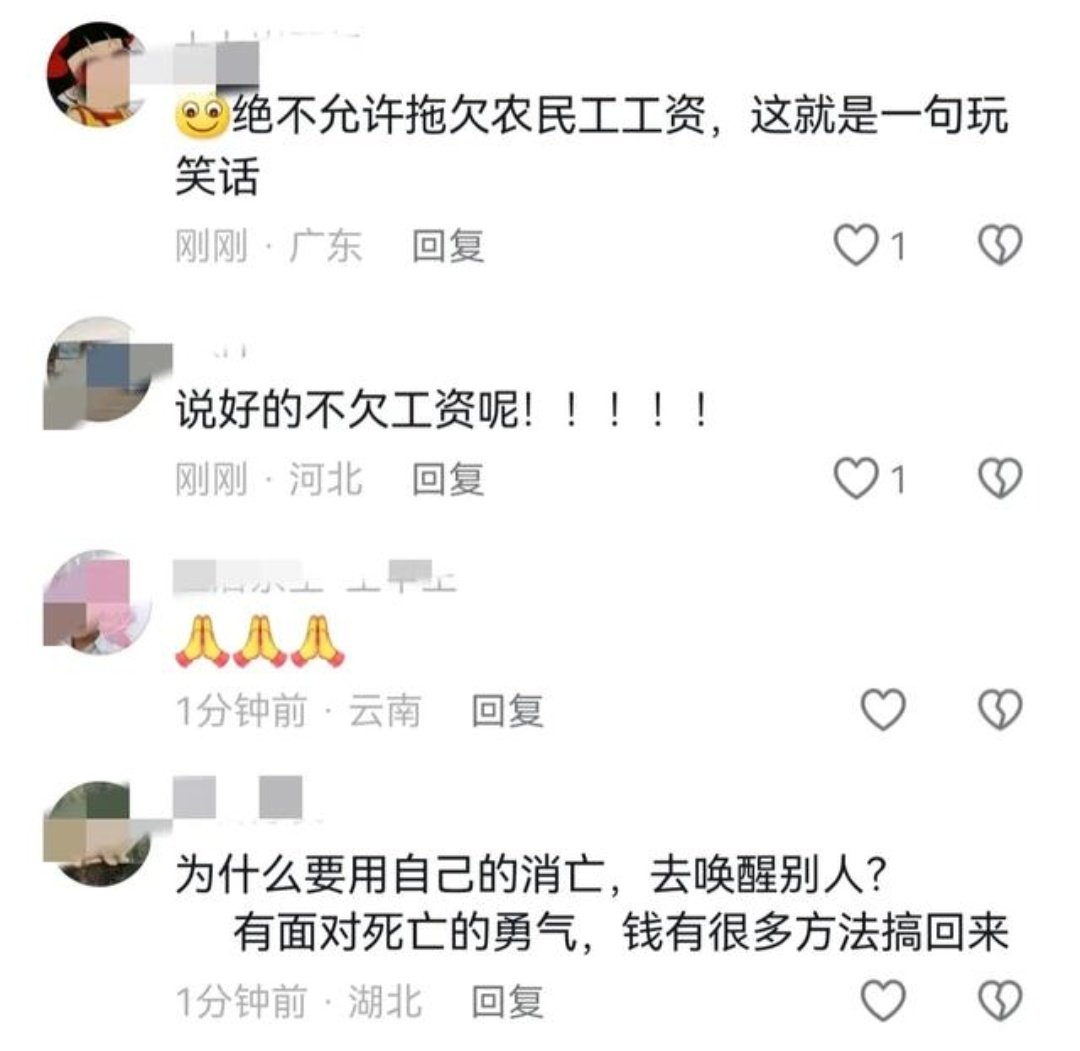Image resolution: width=1080 pixels, height=1051 pixels.
Task: Dislike the Yunnan praying hands comment
Action: coord(1000,709)
